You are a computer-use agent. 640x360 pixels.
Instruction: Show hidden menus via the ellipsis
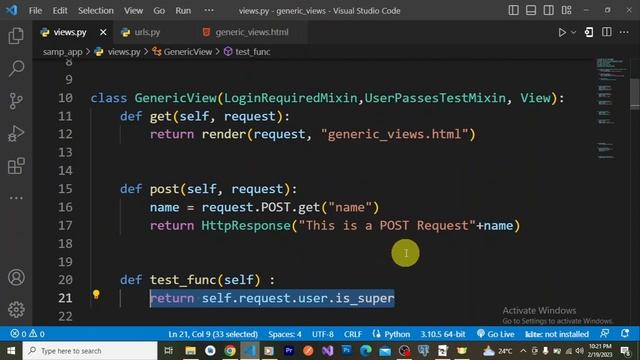pos(209,11)
